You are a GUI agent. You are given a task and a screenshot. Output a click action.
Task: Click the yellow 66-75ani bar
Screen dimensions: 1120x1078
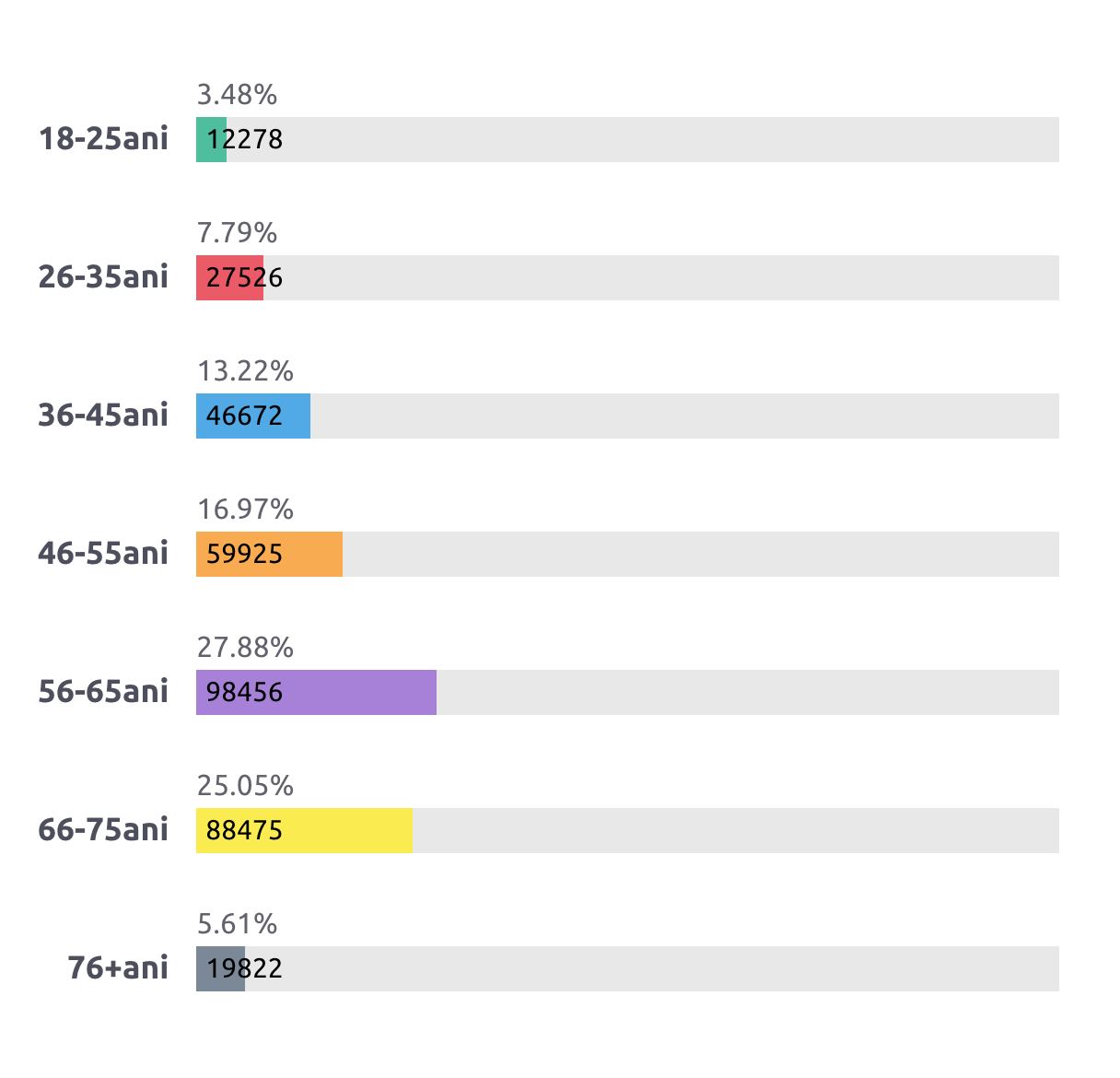coord(304,830)
